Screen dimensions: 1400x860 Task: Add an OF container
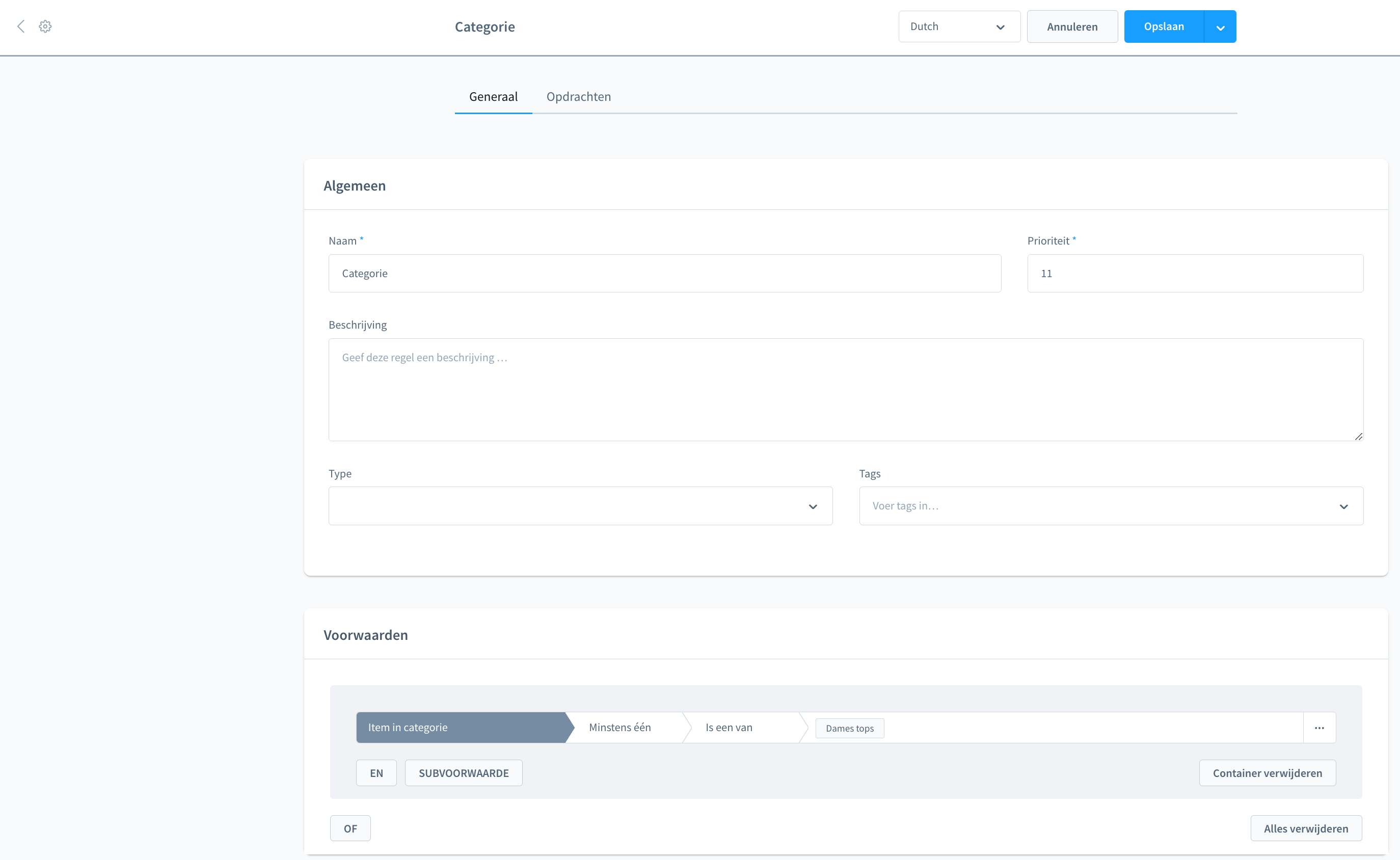(351, 828)
